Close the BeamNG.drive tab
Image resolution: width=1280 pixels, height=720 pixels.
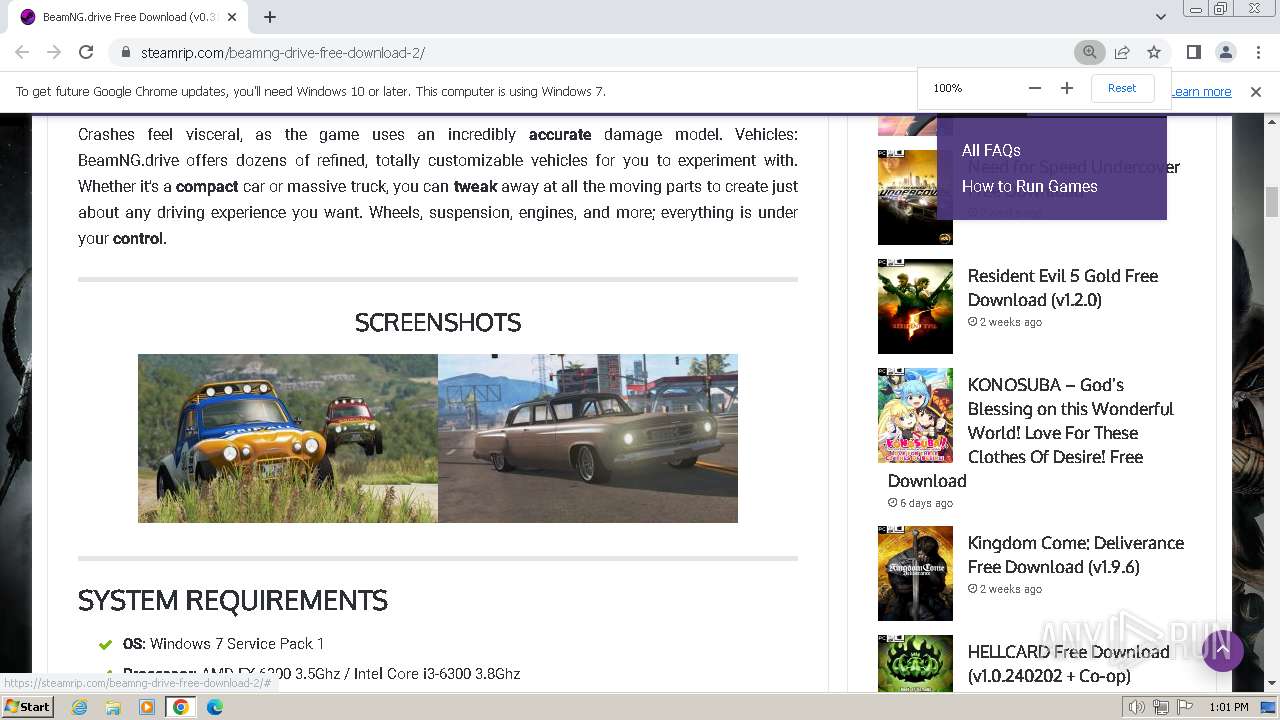(x=232, y=17)
